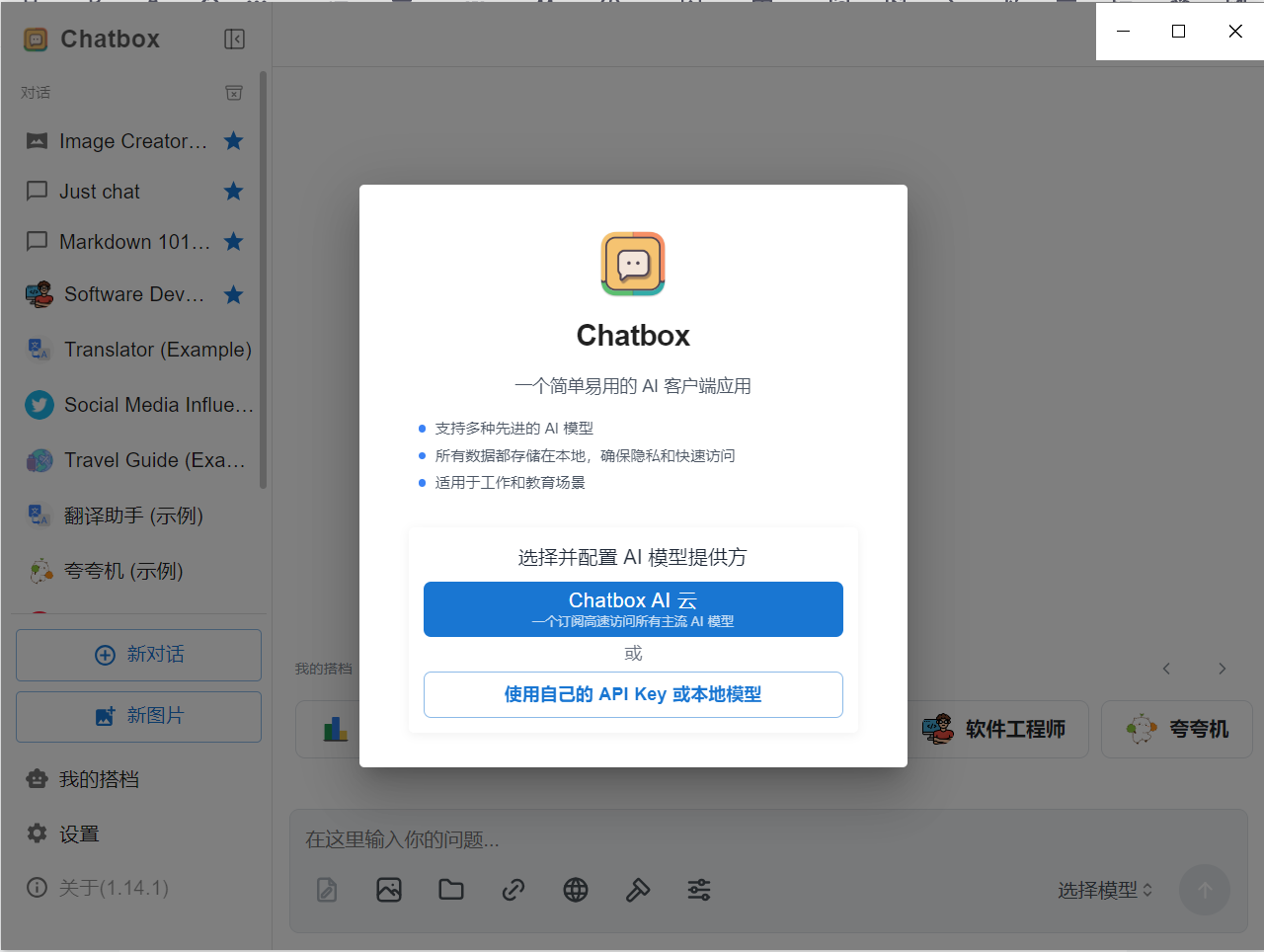
Task: Click the clear conversations icon beside 对话
Action: [x=234, y=92]
